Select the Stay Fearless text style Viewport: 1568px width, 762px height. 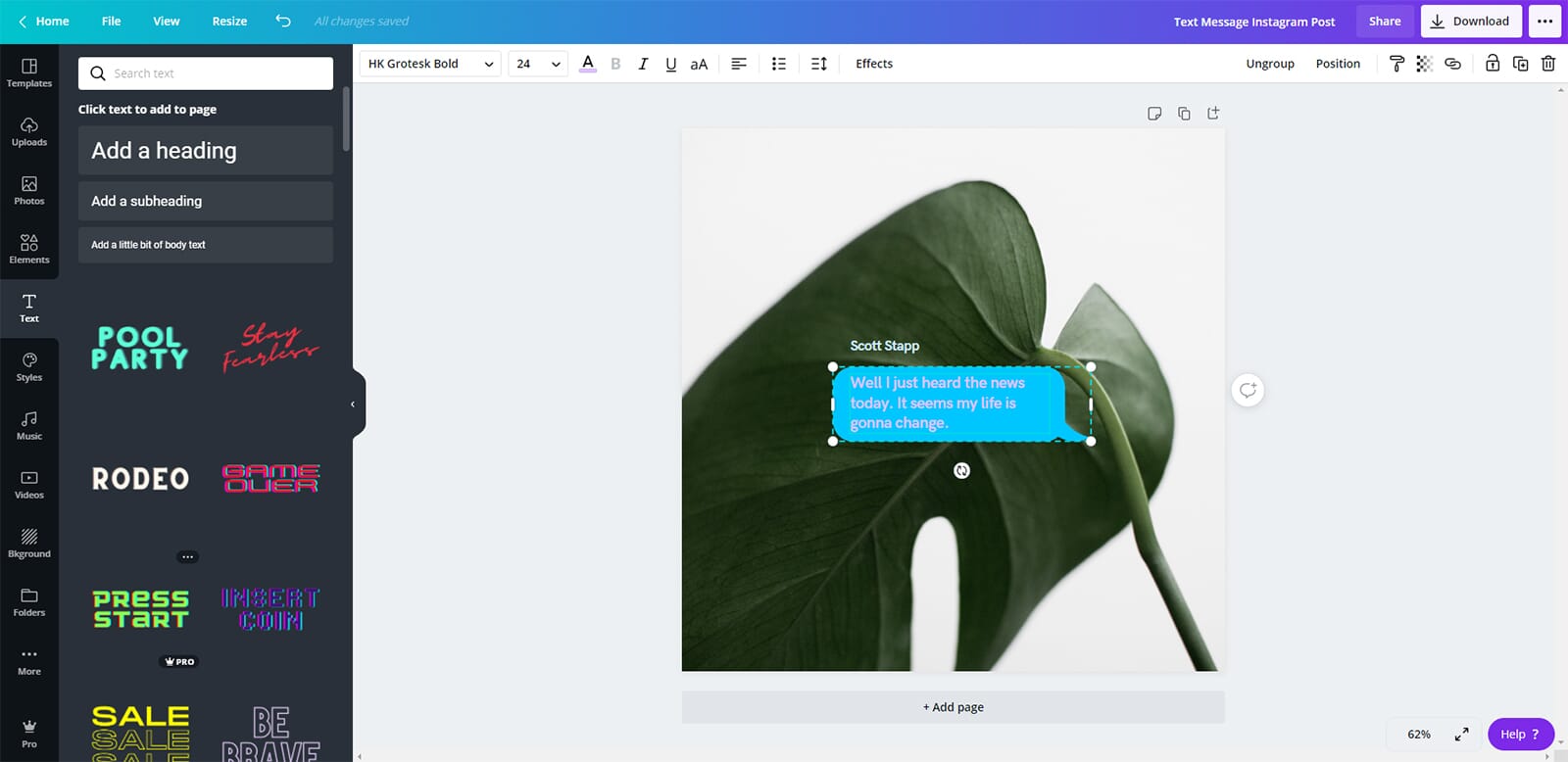pyautogui.click(x=271, y=349)
